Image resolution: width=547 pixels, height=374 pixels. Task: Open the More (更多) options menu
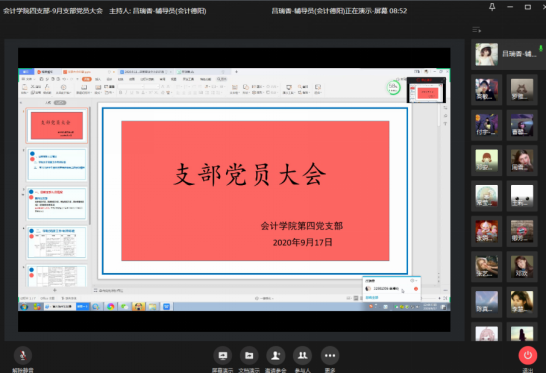(x=330, y=356)
